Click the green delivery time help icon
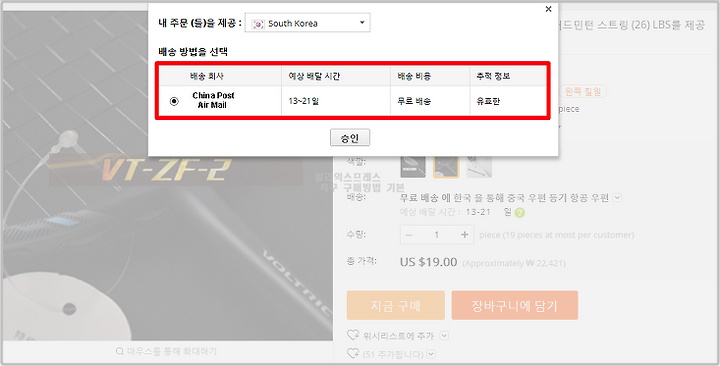Image resolution: width=720 pixels, height=366 pixels. (520, 213)
